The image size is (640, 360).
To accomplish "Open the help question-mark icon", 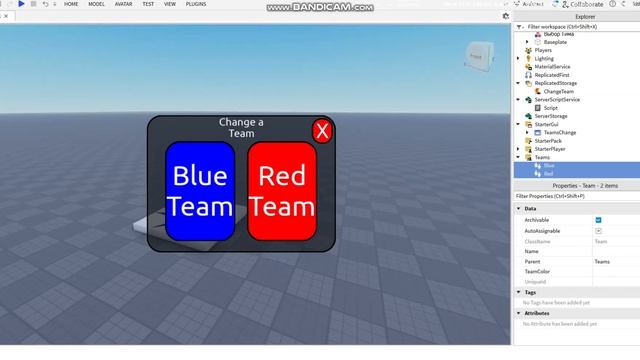I will coord(613,4).
